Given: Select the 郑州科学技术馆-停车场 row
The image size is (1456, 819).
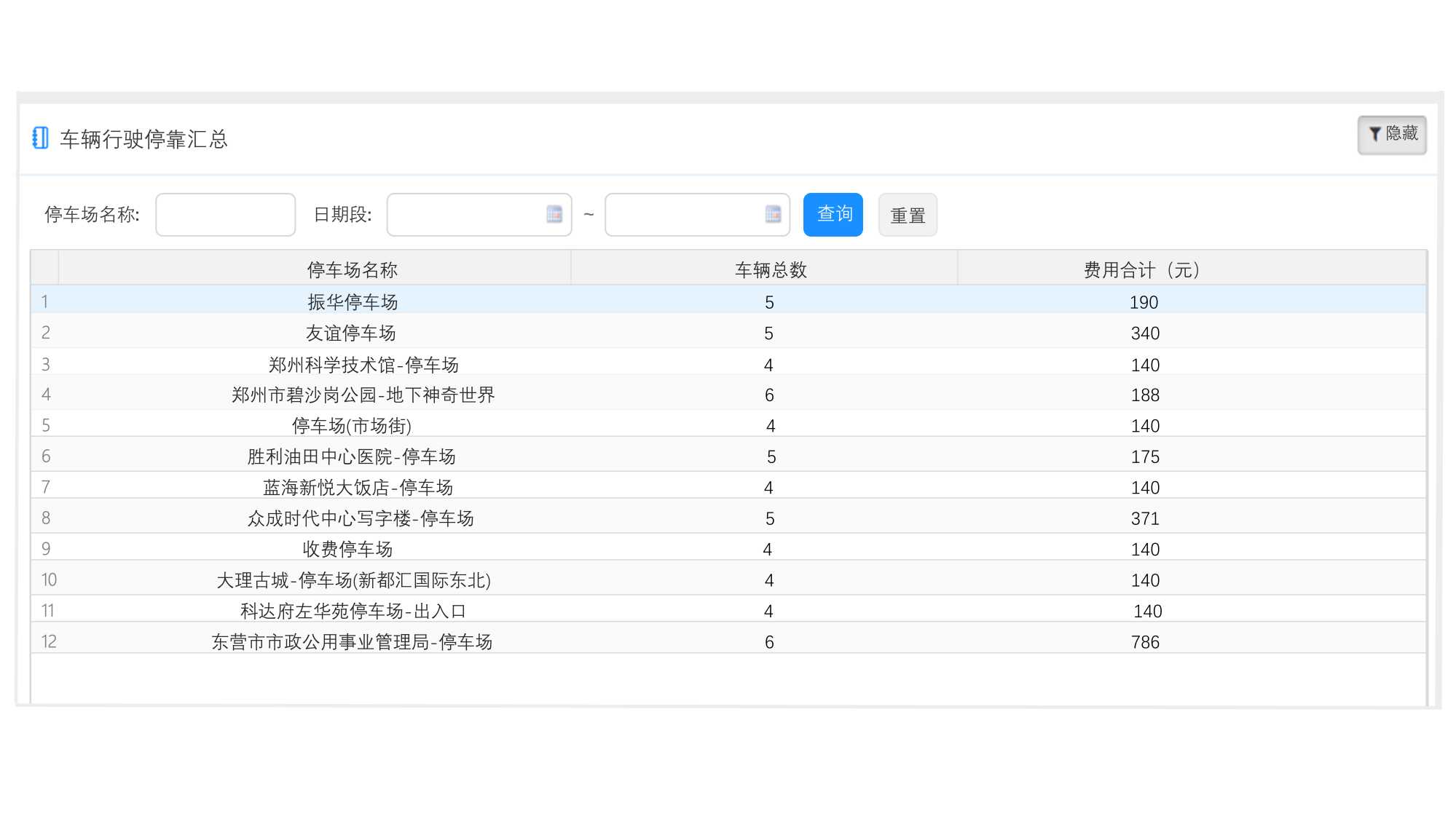Looking at the screenshot, I should (363, 365).
